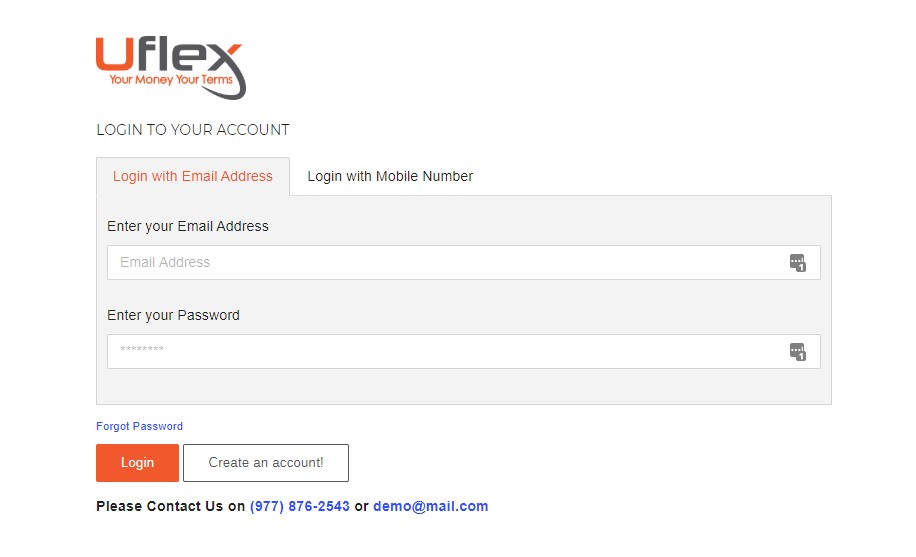Image resolution: width=916 pixels, height=557 pixels.
Task: Open the demo@mail.com email link
Action: (431, 506)
